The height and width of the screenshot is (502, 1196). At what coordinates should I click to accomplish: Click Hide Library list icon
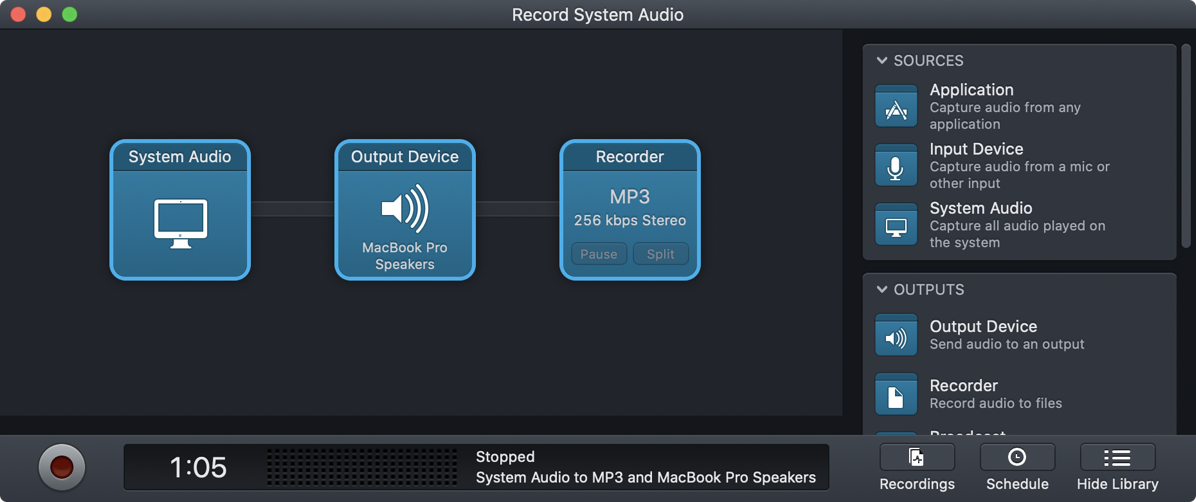(1117, 458)
